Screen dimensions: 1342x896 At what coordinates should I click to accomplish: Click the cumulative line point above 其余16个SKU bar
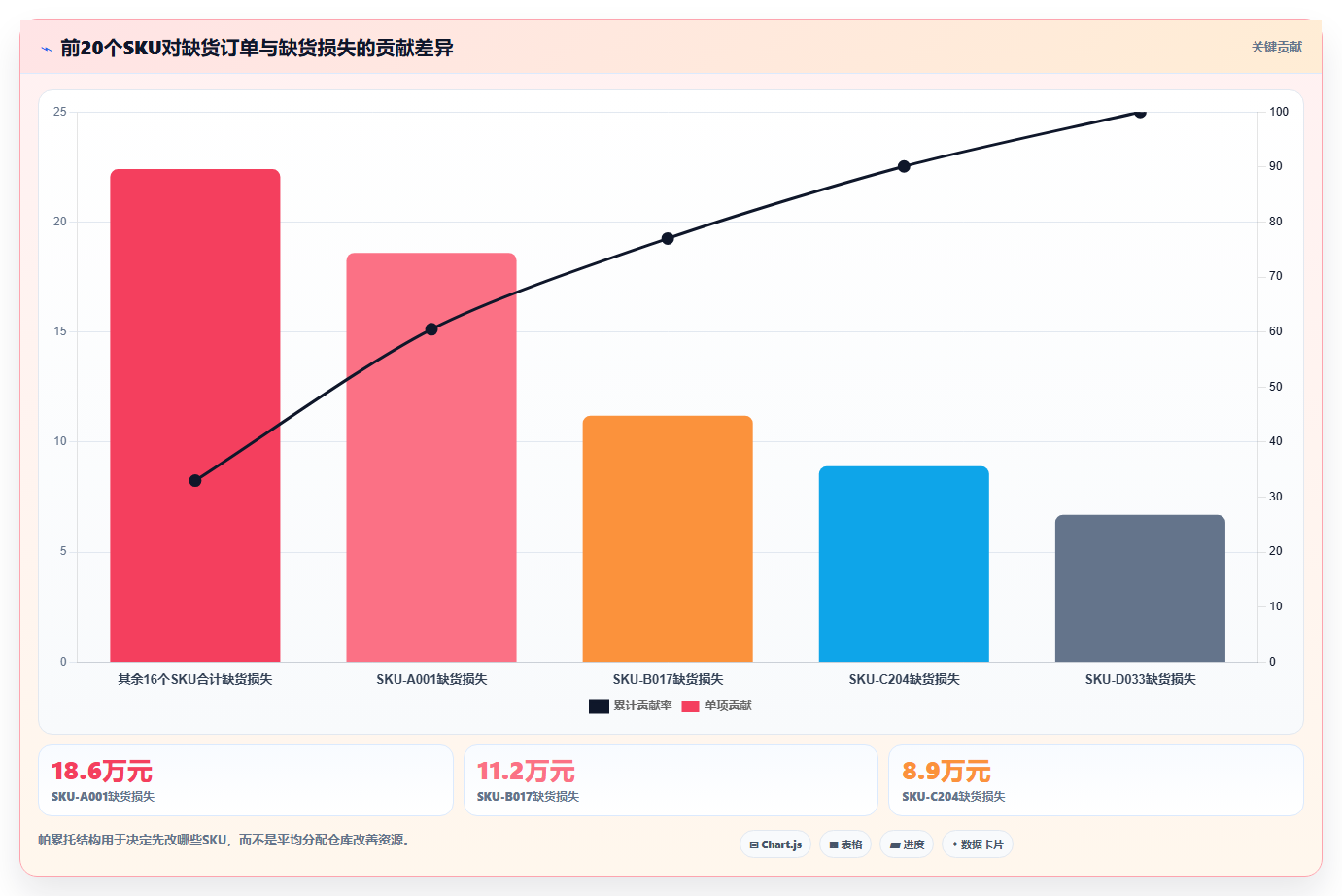point(195,481)
